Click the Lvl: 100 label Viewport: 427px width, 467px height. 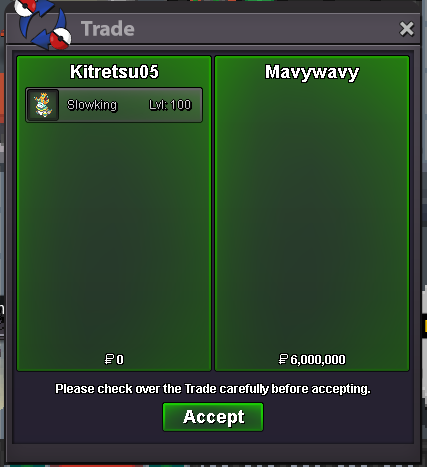(x=170, y=105)
